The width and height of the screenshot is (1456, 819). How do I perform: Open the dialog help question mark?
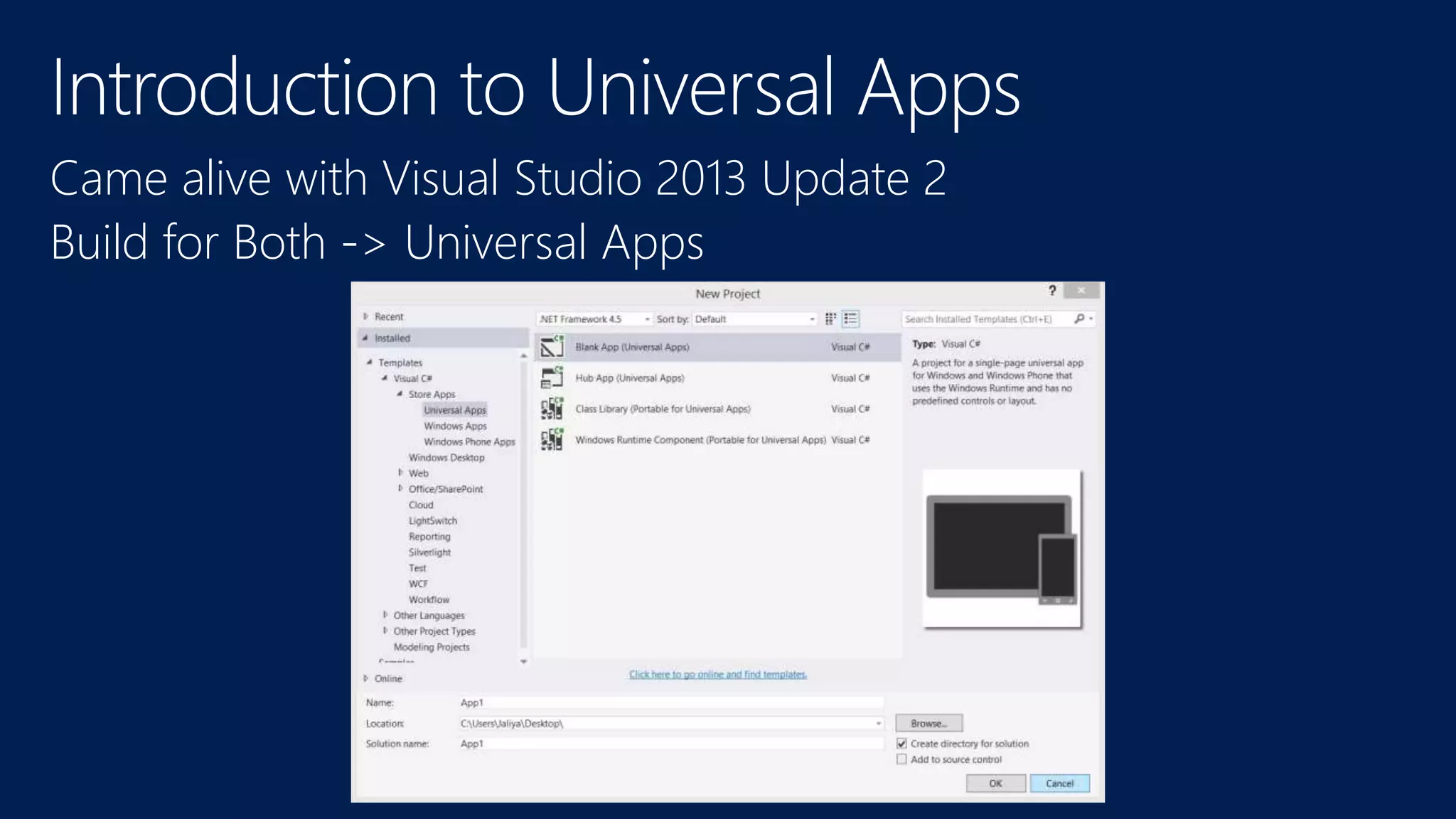point(1052,290)
